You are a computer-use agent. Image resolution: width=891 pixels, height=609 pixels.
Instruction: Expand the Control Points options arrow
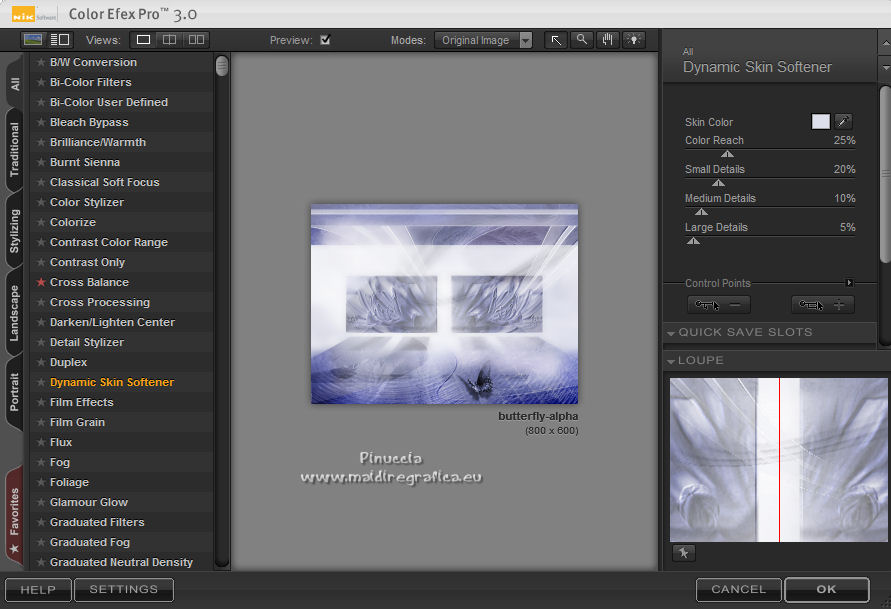coord(849,283)
